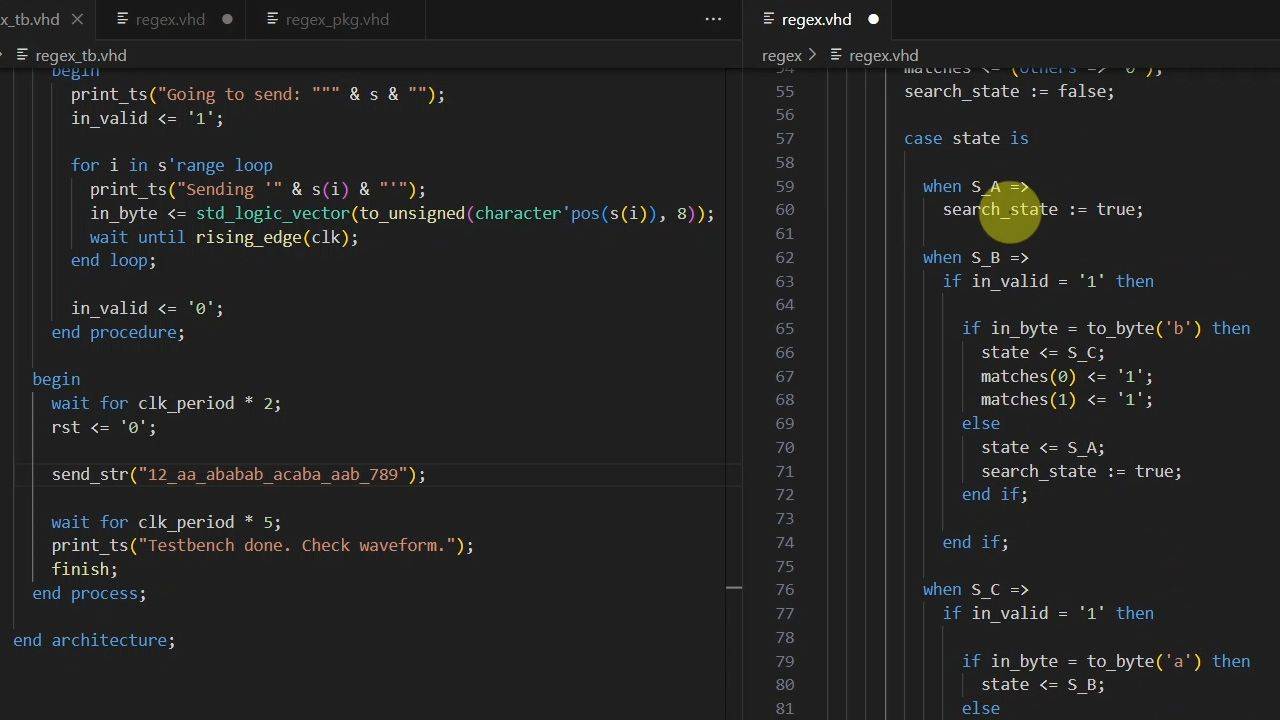Screen dimensions: 1280x720
Task: Click line number 76 in the gutter
Action: pos(784,590)
